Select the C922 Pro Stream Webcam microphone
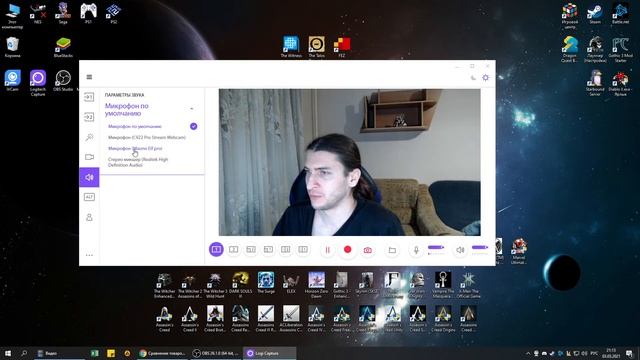640x360 pixels. pyautogui.click(x=147, y=138)
